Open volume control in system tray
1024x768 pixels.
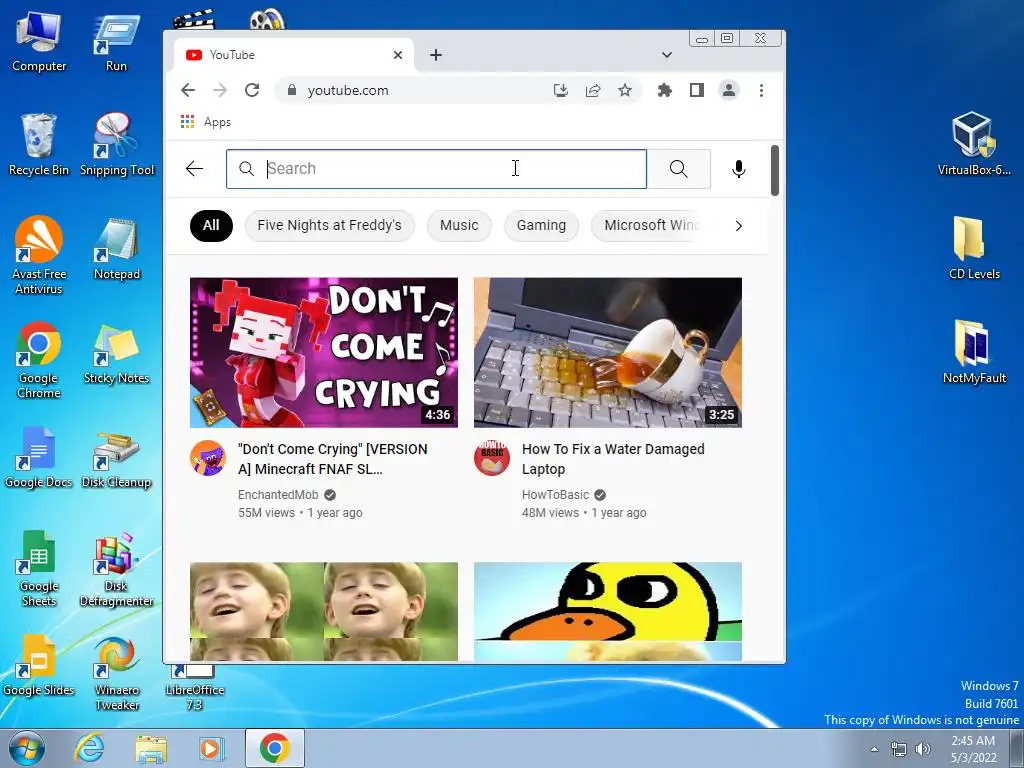pos(923,749)
